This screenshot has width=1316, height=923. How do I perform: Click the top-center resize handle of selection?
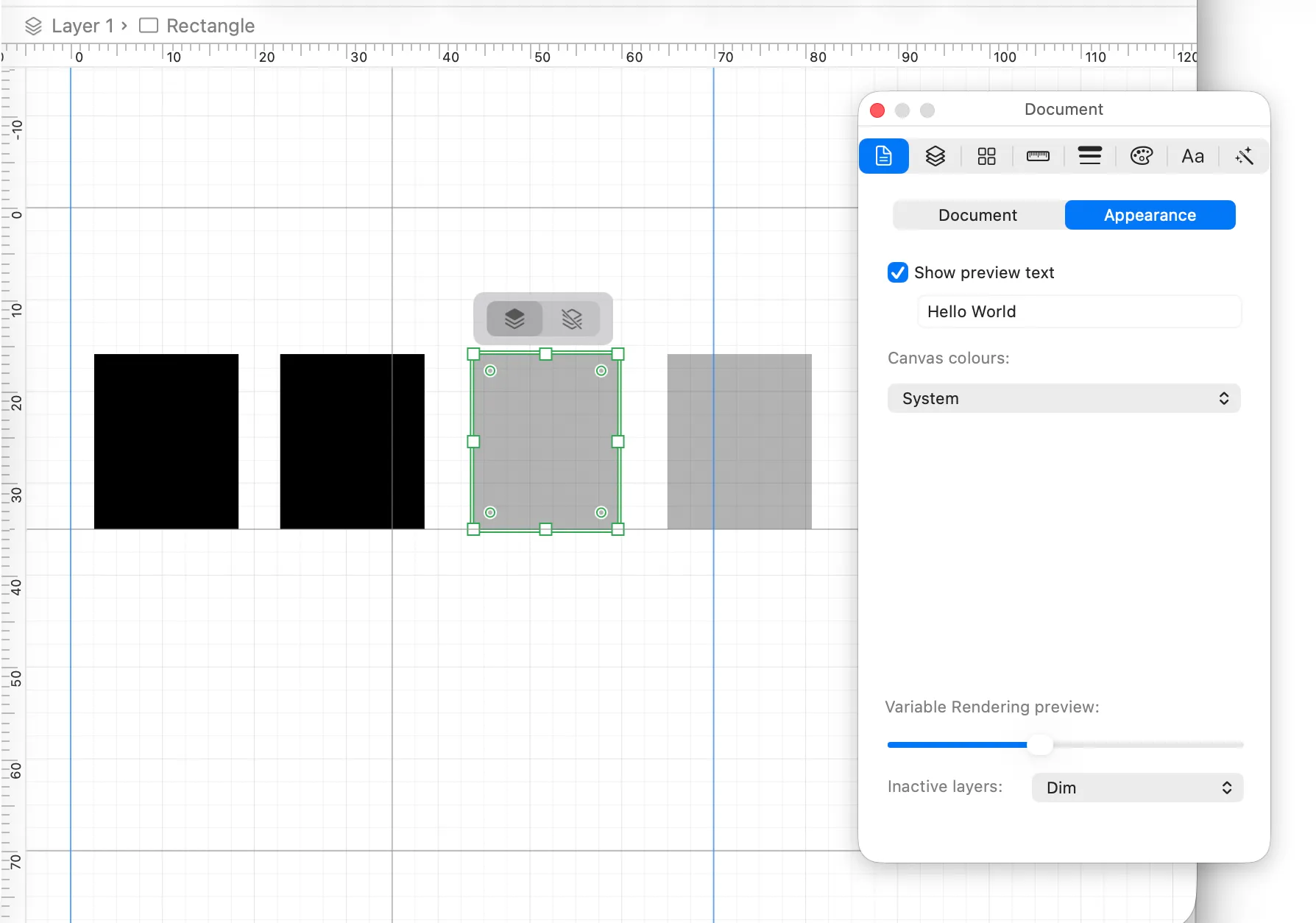tap(546, 354)
